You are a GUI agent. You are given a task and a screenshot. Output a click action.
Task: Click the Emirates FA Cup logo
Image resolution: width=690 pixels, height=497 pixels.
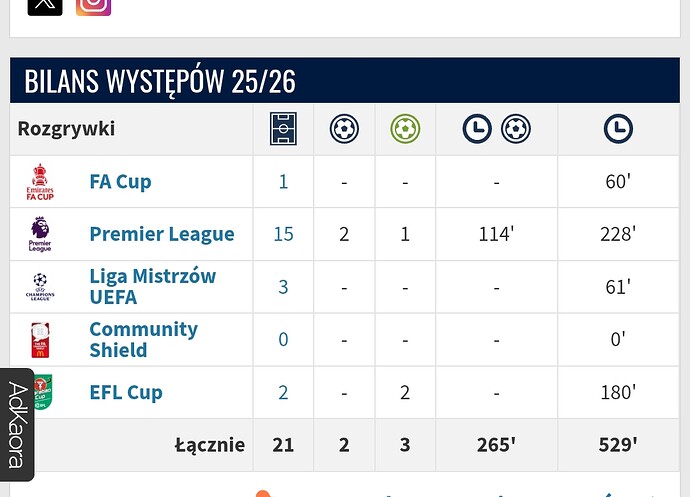(x=41, y=182)
